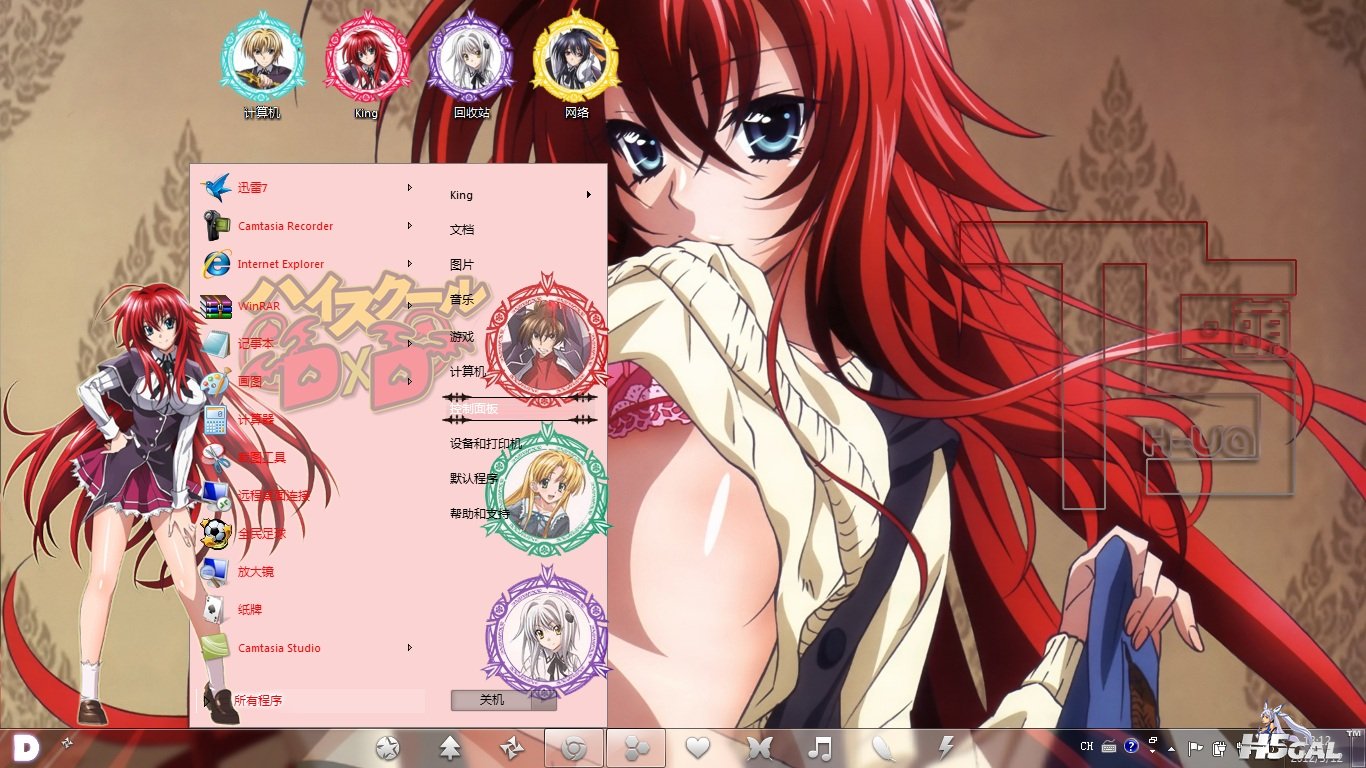This screenshot has height=768, width=1366.
Task: Open 计算器 calculator from the Start menu
Action: [x=308, y=420]
